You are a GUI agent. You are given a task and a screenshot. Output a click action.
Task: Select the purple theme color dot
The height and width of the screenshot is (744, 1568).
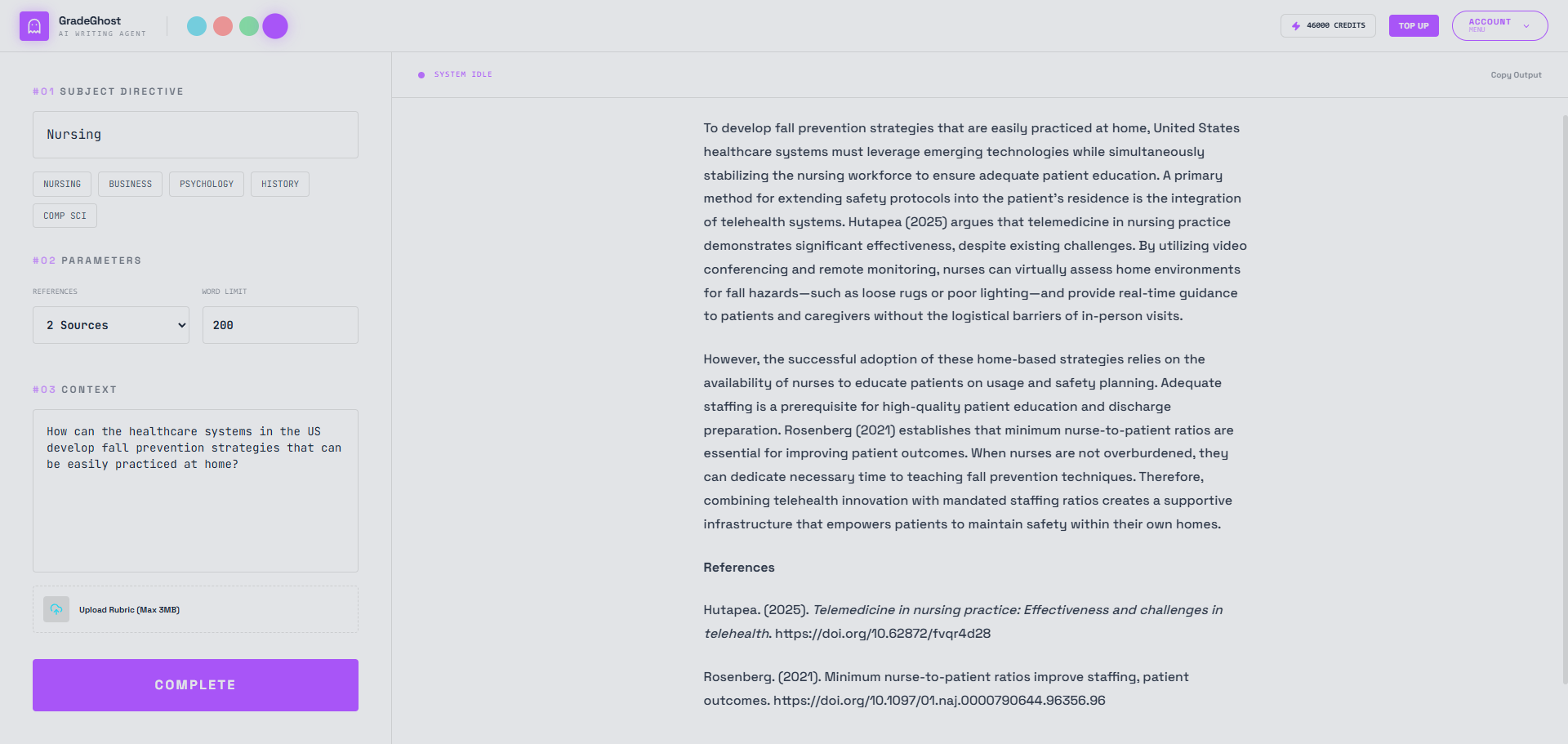tap(275, 26)
